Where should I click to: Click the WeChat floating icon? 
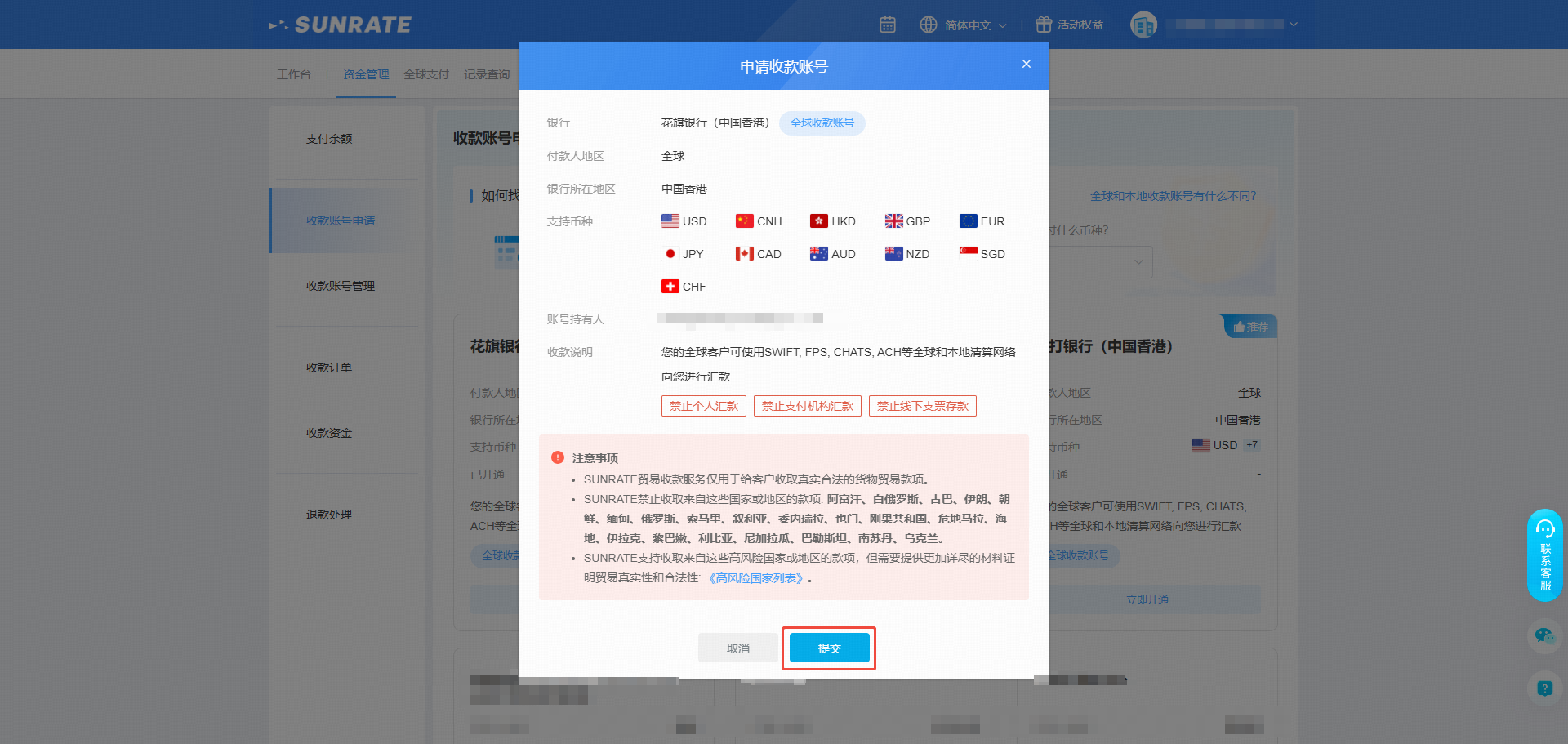point(1544,635)
